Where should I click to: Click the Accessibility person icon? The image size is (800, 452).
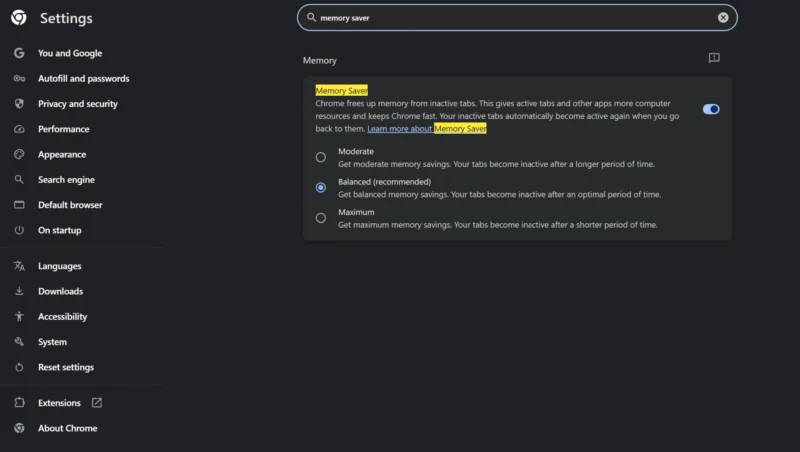(19, 316)
